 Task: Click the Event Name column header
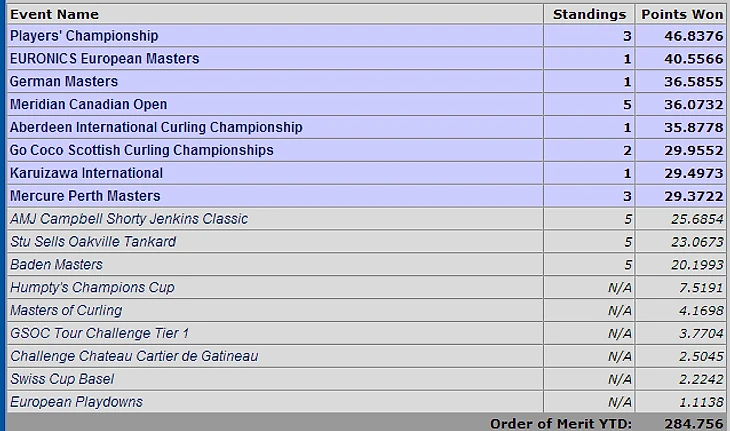[54, 14]
